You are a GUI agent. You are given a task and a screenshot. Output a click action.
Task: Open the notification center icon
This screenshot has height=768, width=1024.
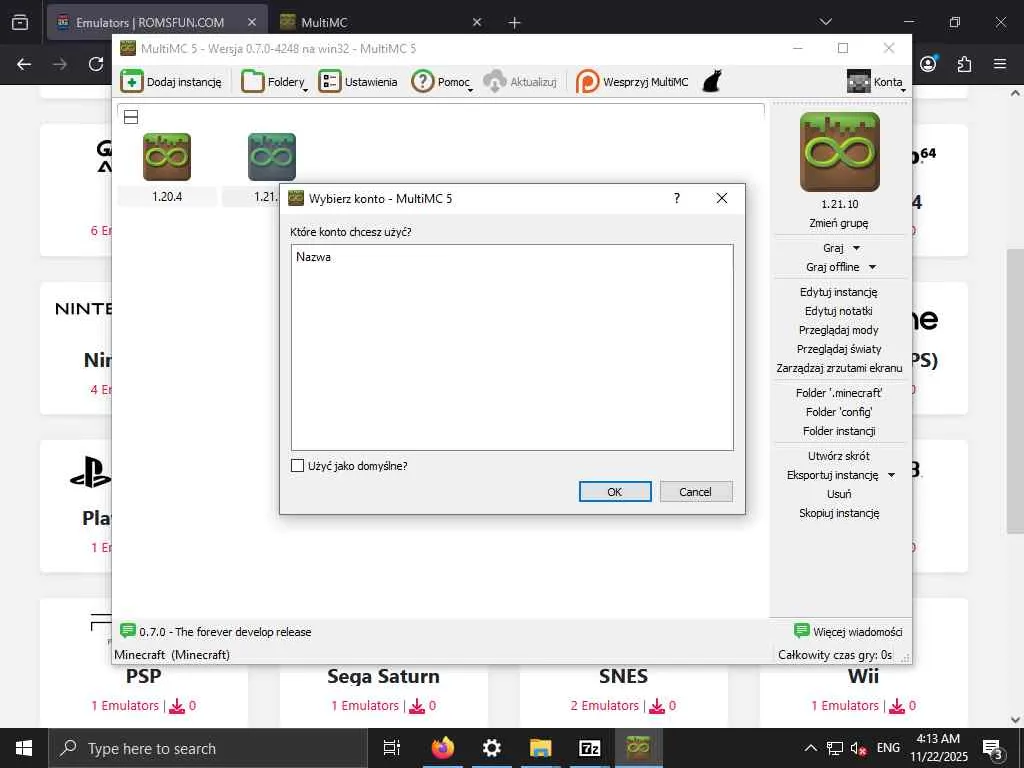point(993,748)
